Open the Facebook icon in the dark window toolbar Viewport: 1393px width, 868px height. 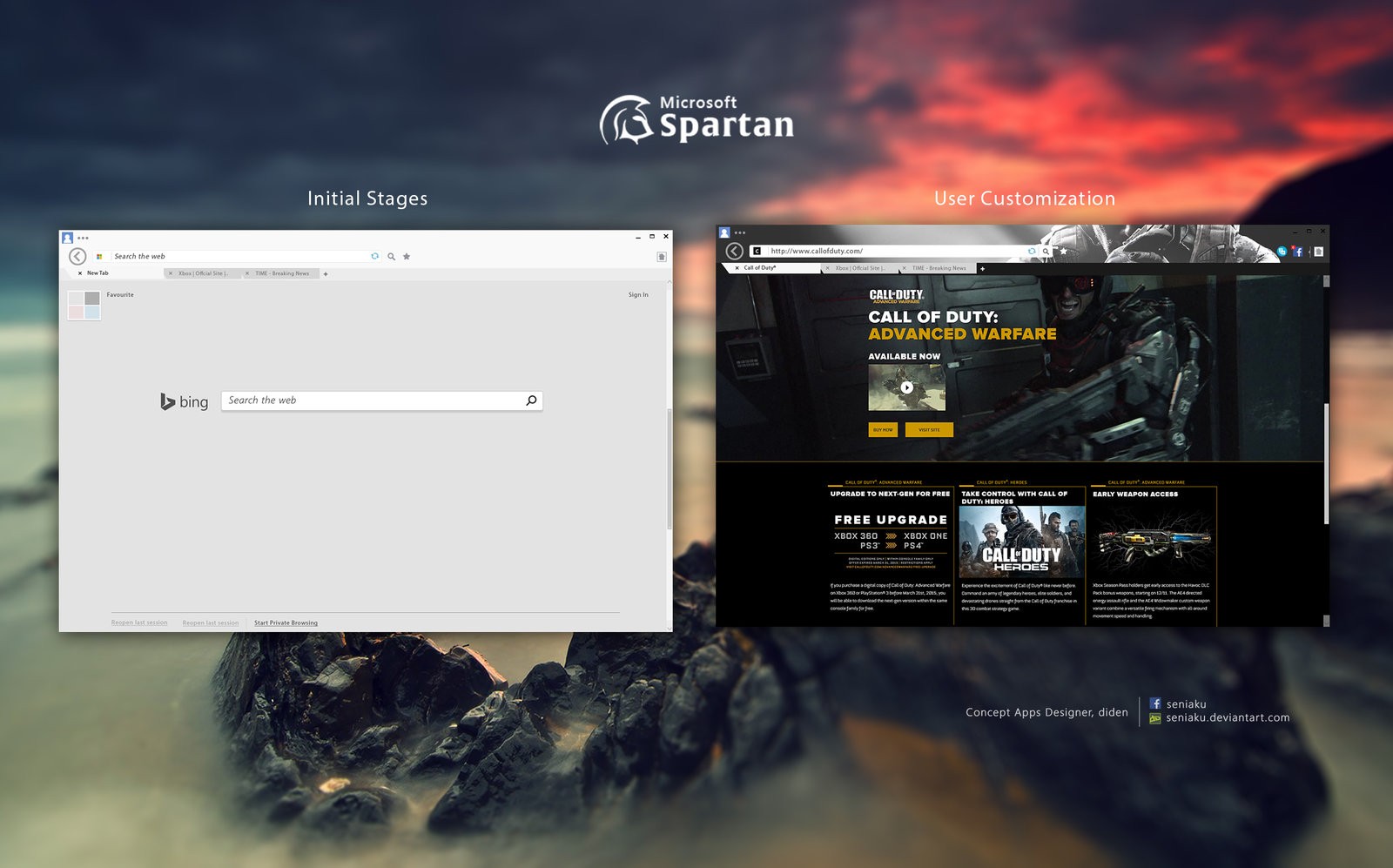[1298, 252]
